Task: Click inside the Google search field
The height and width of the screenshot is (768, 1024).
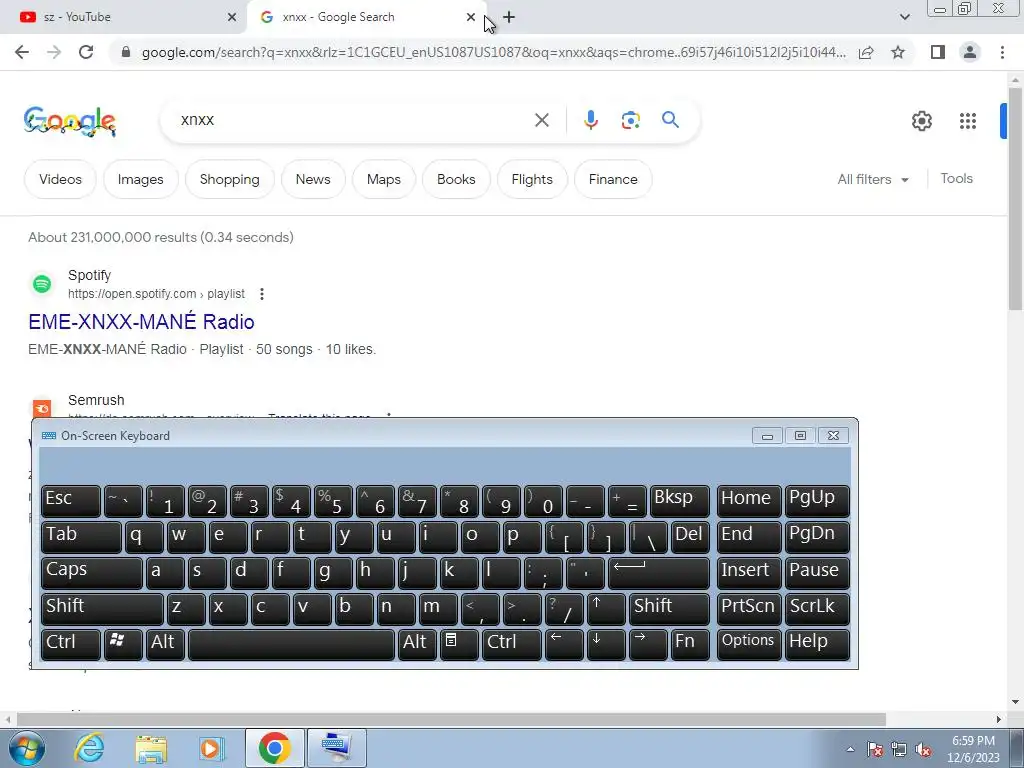Action: click(x=353, y=120)
